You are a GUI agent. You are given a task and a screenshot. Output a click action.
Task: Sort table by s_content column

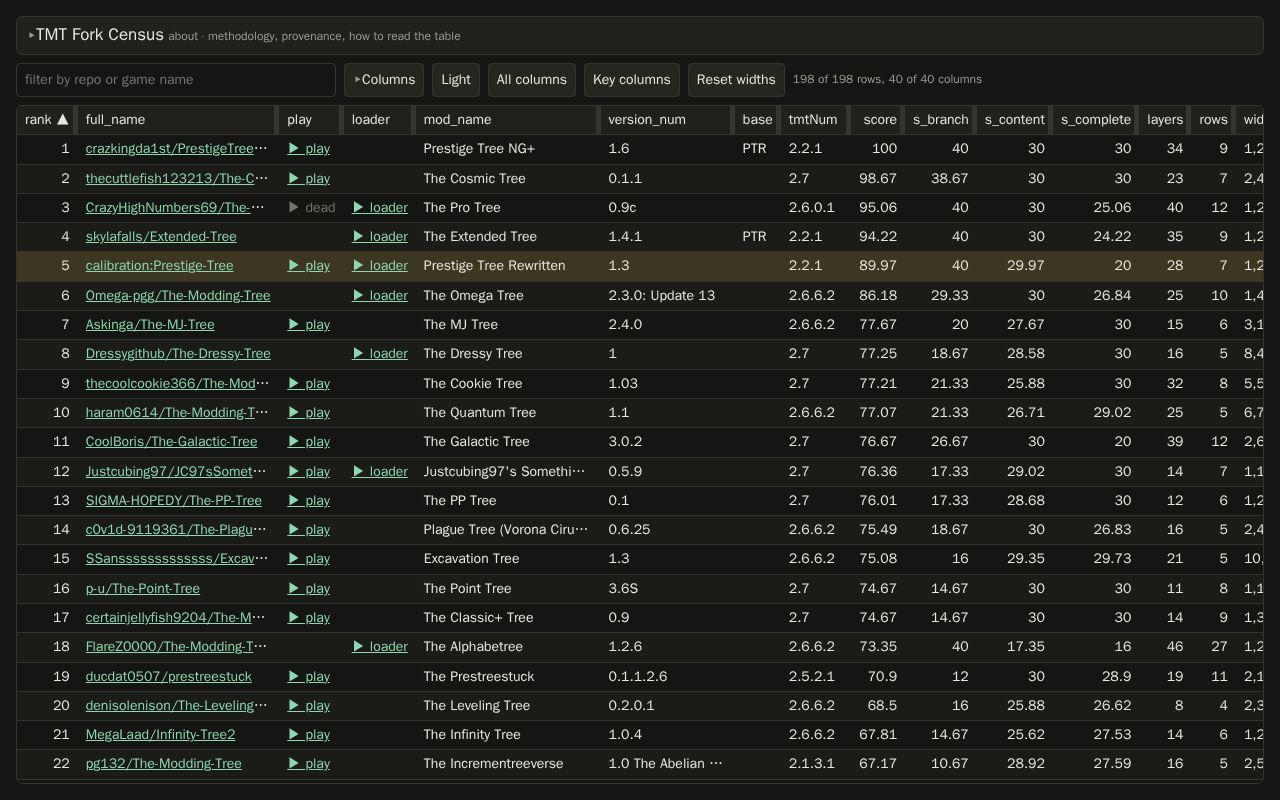(1014, 119)
